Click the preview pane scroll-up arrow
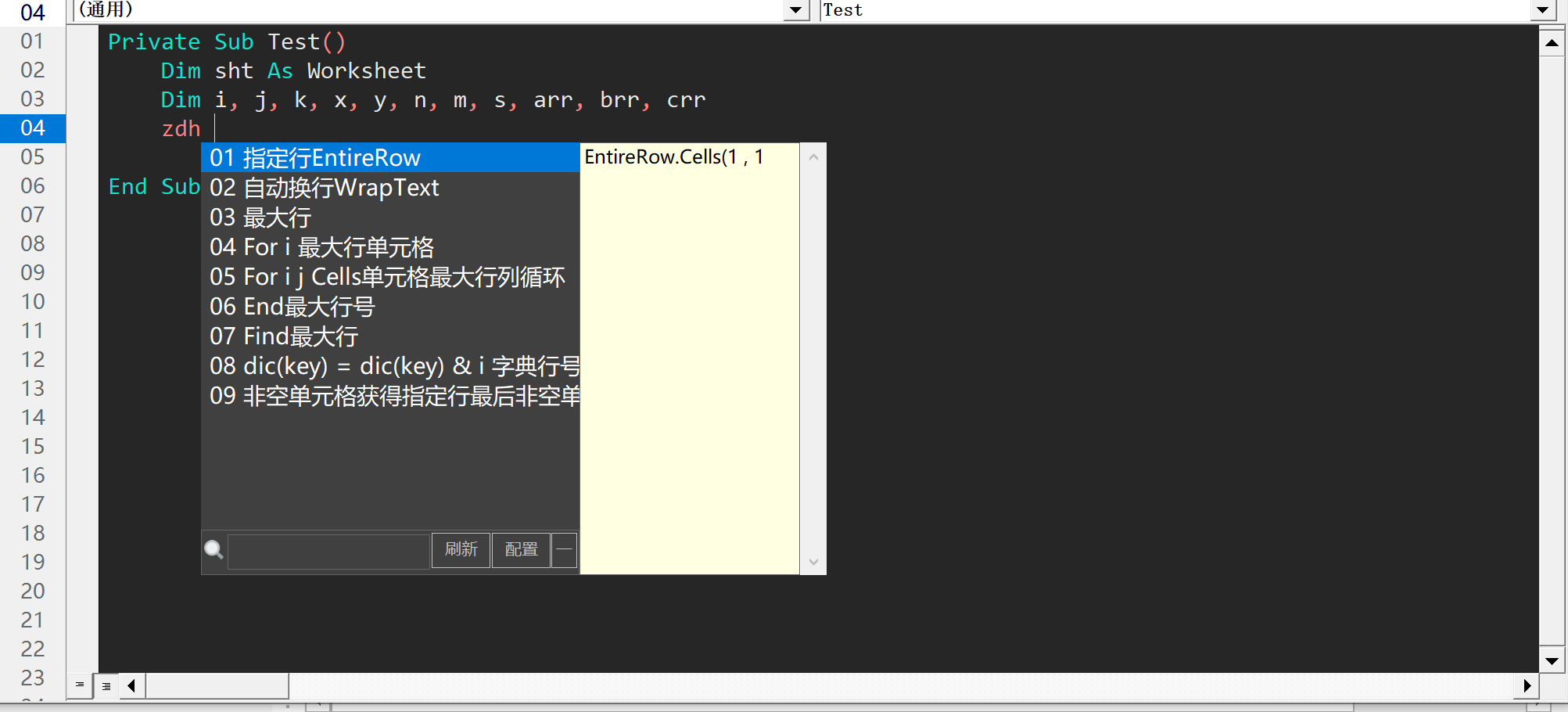 point(813,157)
